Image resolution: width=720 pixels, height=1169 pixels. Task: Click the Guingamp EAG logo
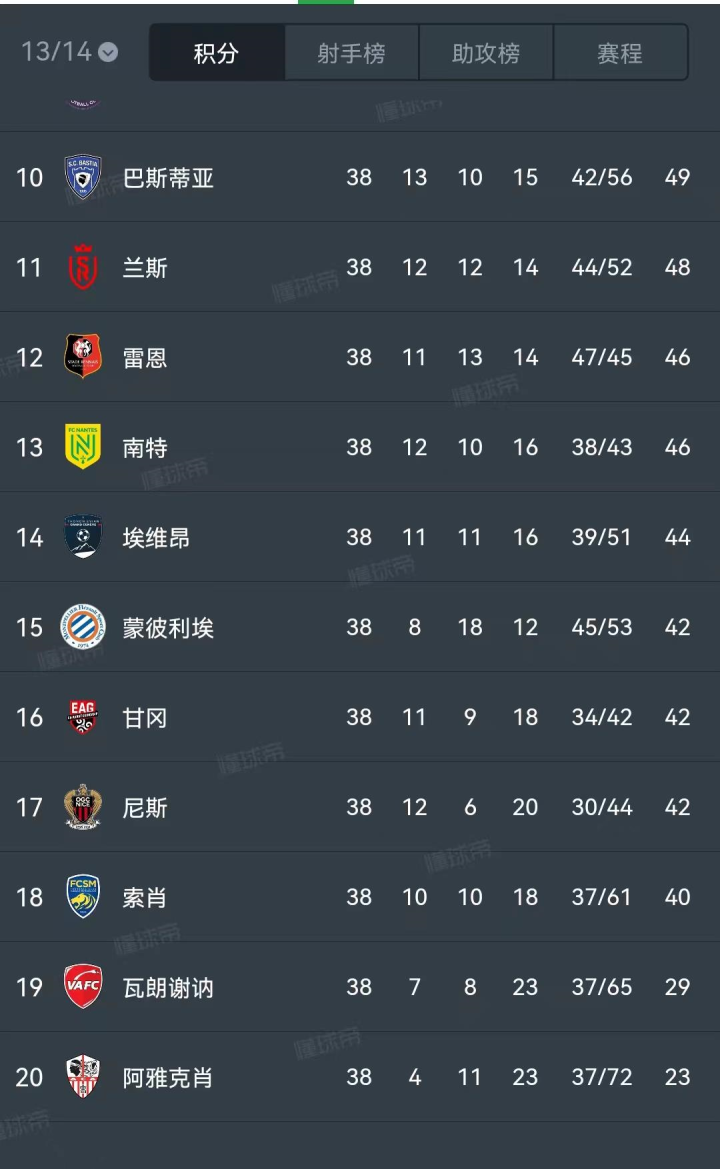click(83, 717)
